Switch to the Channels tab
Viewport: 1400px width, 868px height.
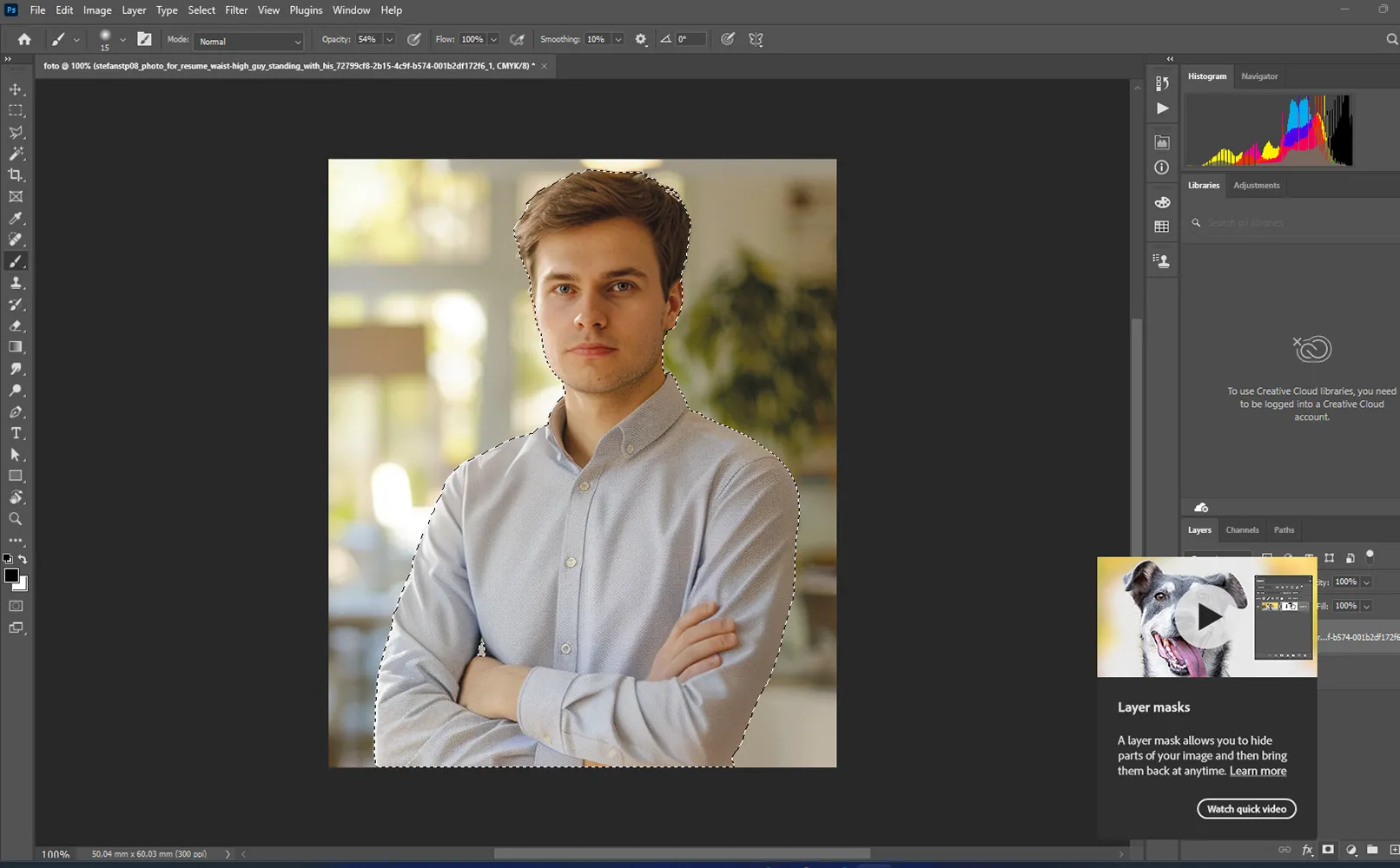(1242, 529)
